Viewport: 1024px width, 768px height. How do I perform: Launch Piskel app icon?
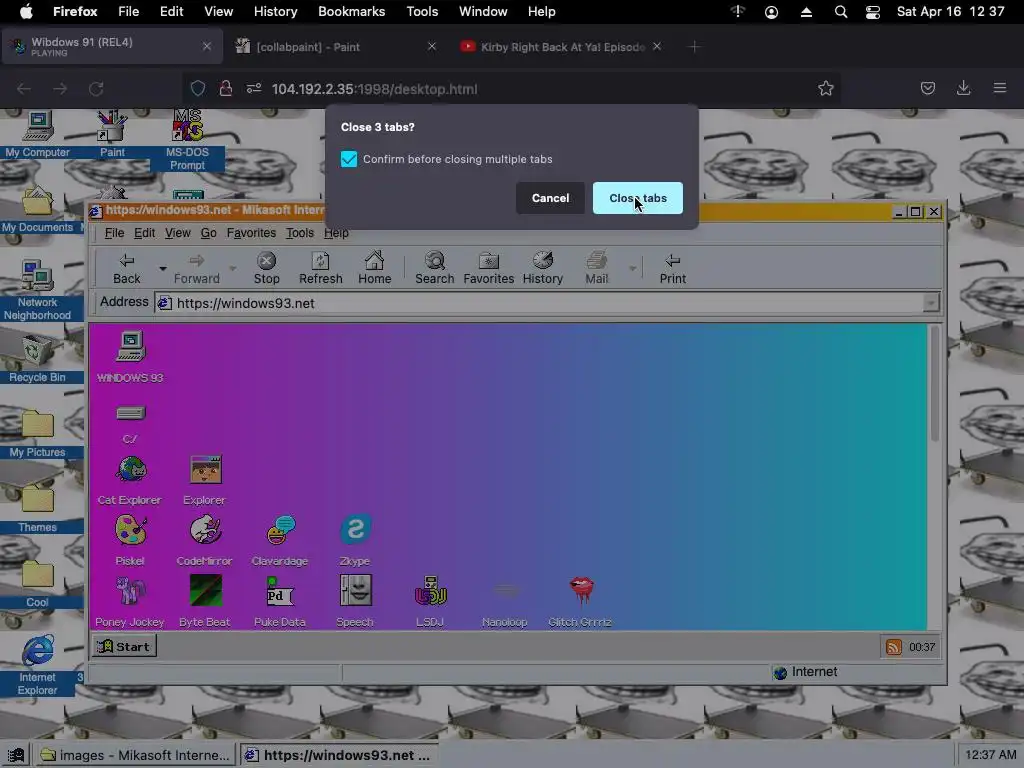tap(130, 541)
